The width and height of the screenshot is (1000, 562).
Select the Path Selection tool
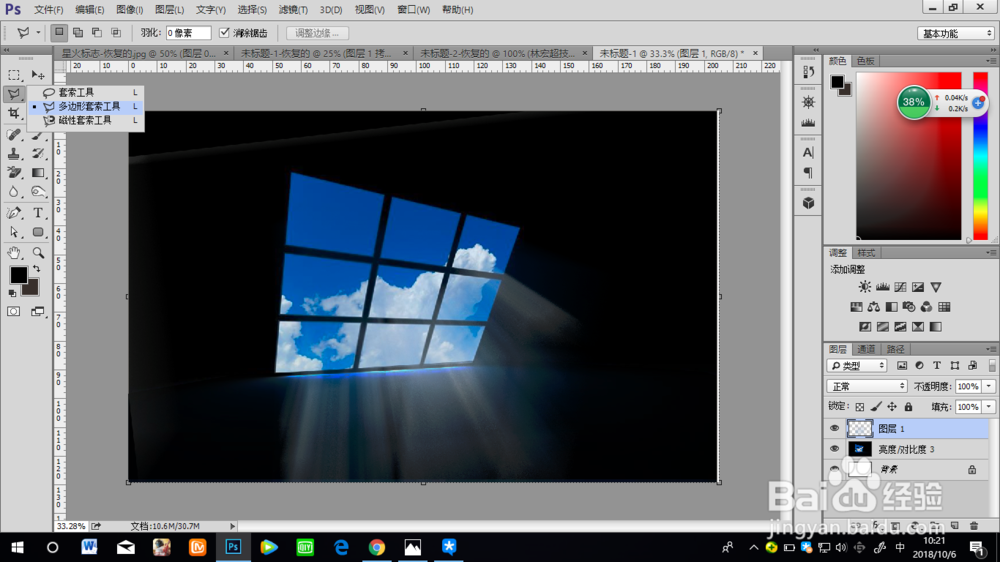(13, 232)
